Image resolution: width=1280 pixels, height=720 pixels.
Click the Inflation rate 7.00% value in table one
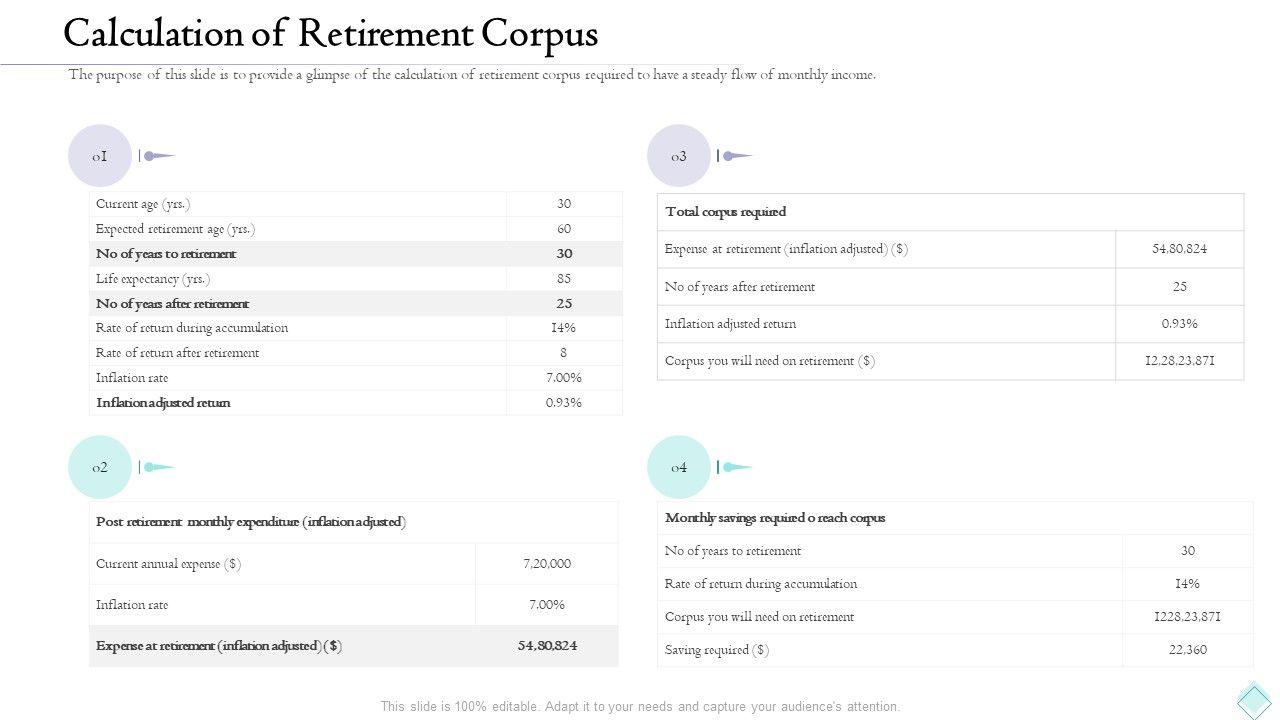[564, 378]
